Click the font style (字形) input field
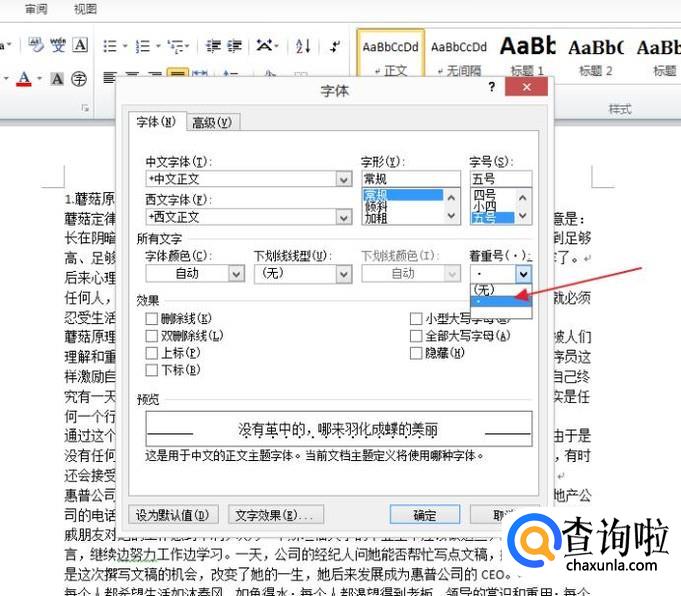The image size is (681, 596). 411,179
